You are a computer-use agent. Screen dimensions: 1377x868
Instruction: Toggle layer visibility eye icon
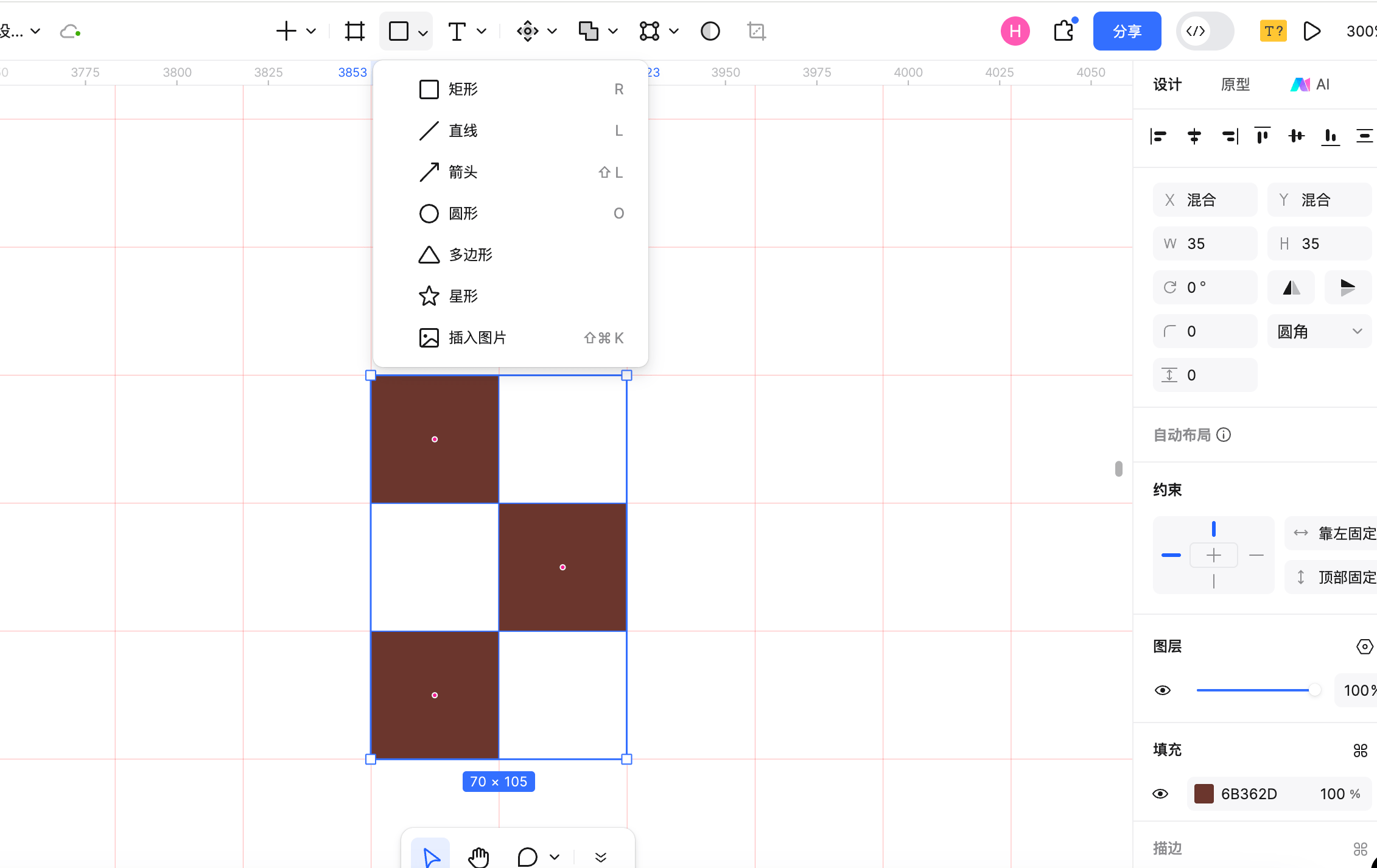click(x=1162, y=690)
